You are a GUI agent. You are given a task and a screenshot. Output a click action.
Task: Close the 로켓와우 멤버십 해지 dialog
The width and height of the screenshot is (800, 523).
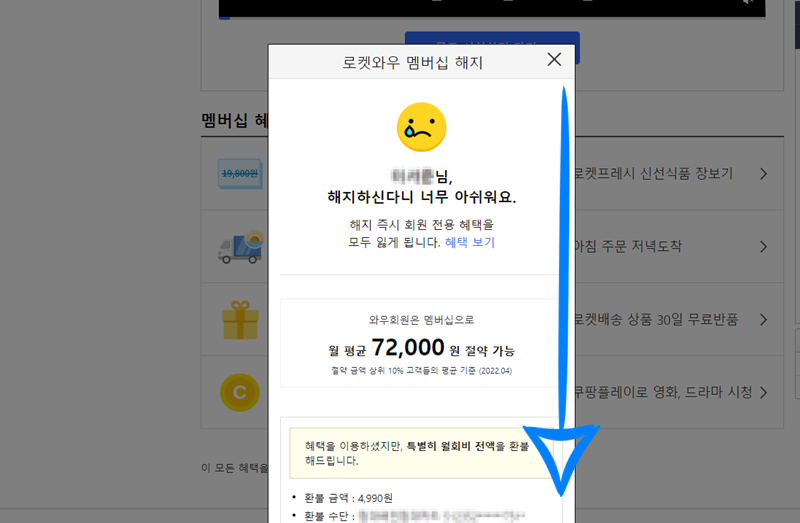(x=554, y=60)
